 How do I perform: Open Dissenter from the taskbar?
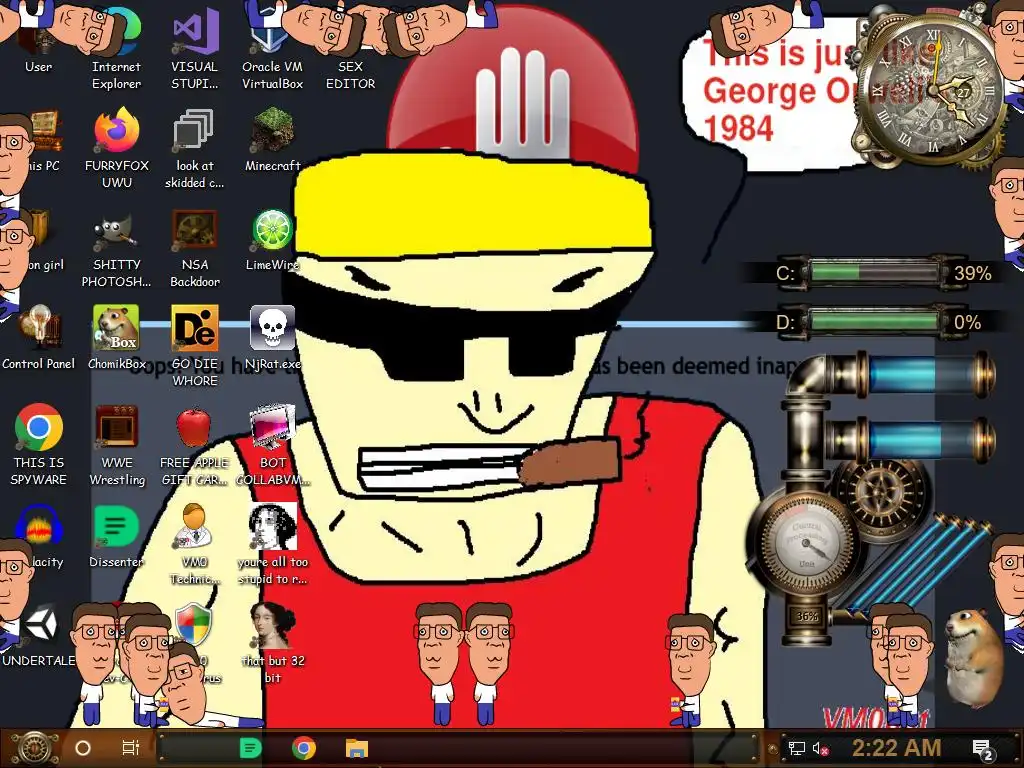pyautogui.click(x=250, y=748)
